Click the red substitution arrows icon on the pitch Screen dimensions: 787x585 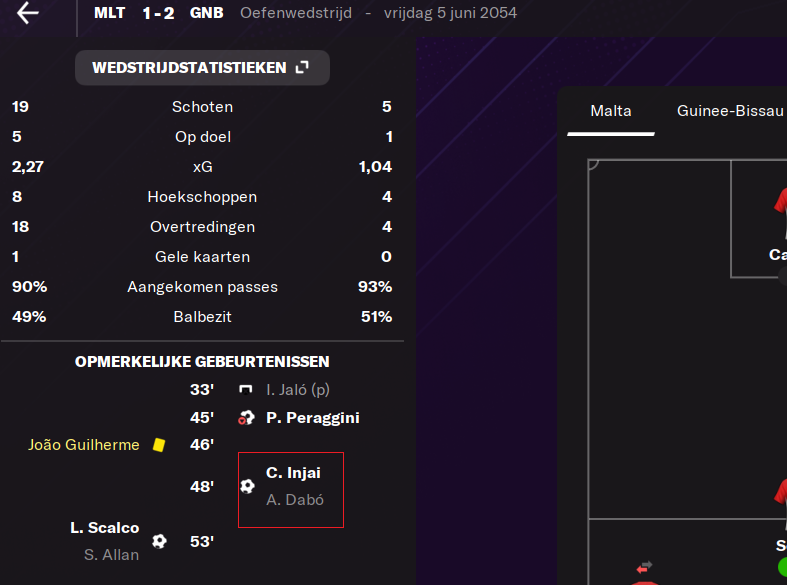[x=644, y=567]
